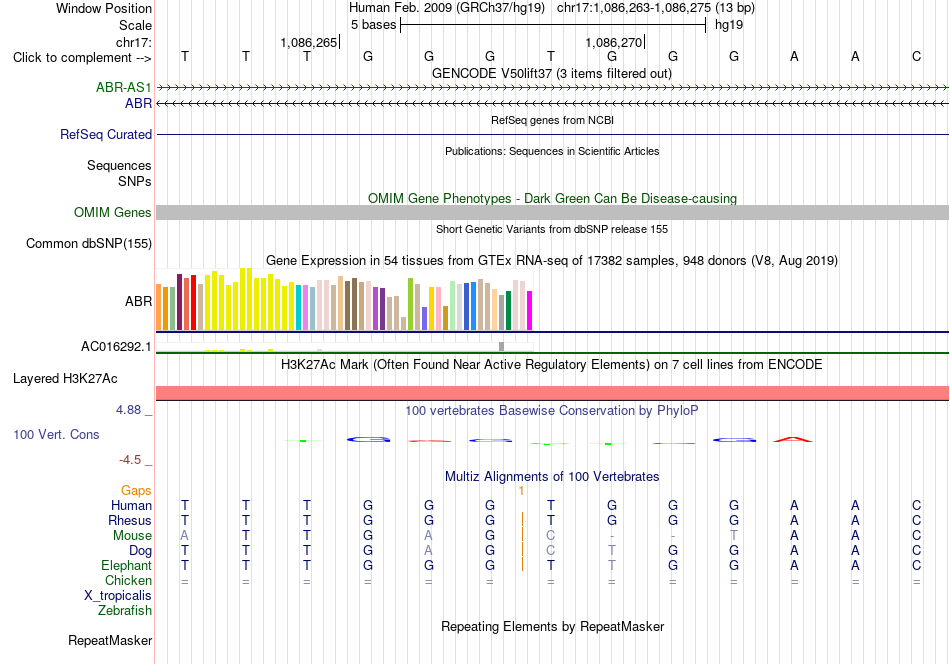
Task: Click the magenta bar ending ABR expression chart
Action: click(529, 311)
